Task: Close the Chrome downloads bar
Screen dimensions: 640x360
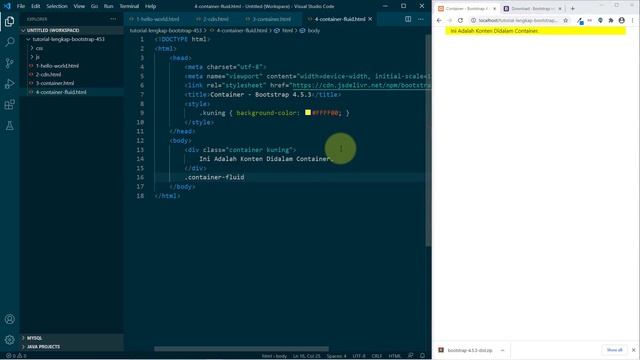Action: click(633, 350)
